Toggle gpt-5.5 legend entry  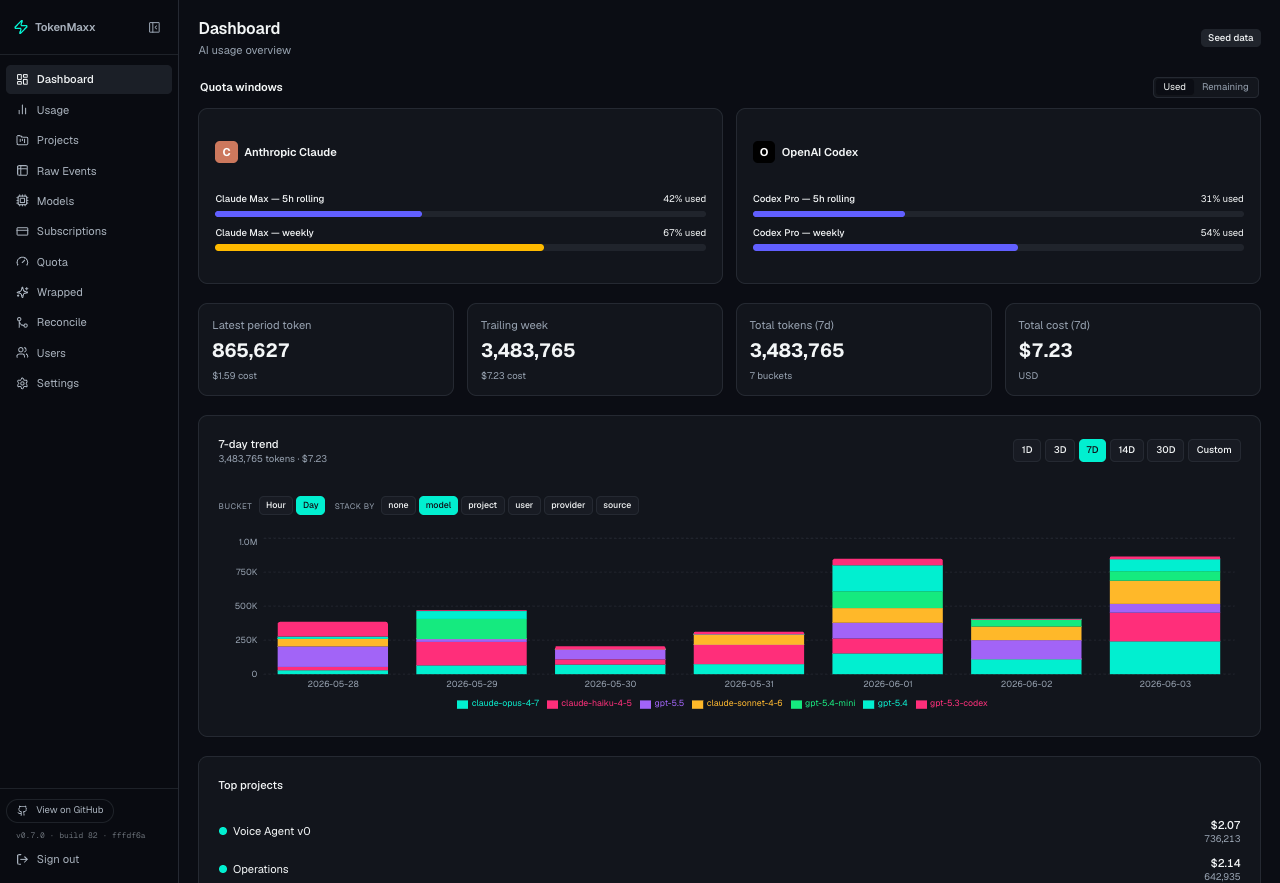pos(662,704)
